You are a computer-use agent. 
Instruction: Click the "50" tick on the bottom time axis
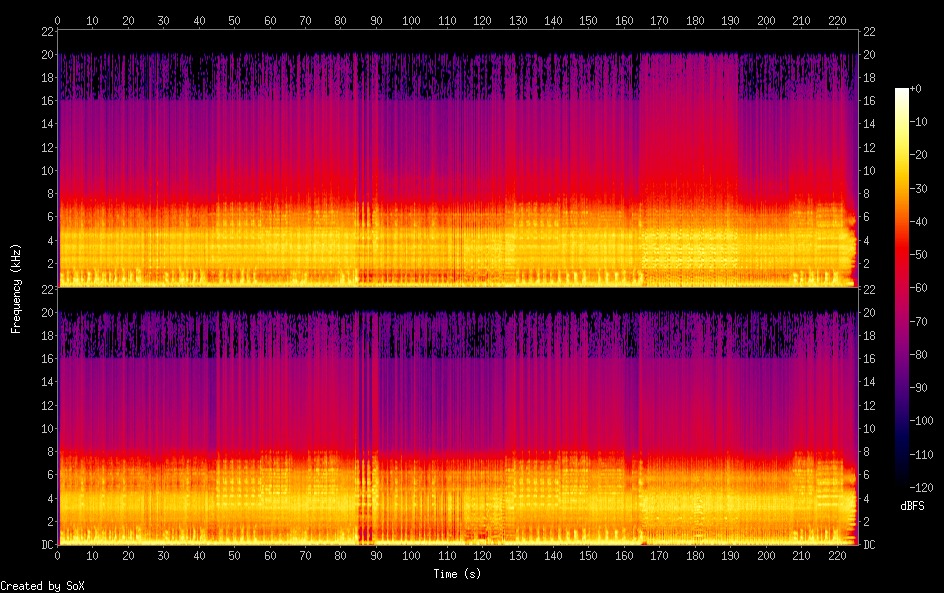coord(234,556)
